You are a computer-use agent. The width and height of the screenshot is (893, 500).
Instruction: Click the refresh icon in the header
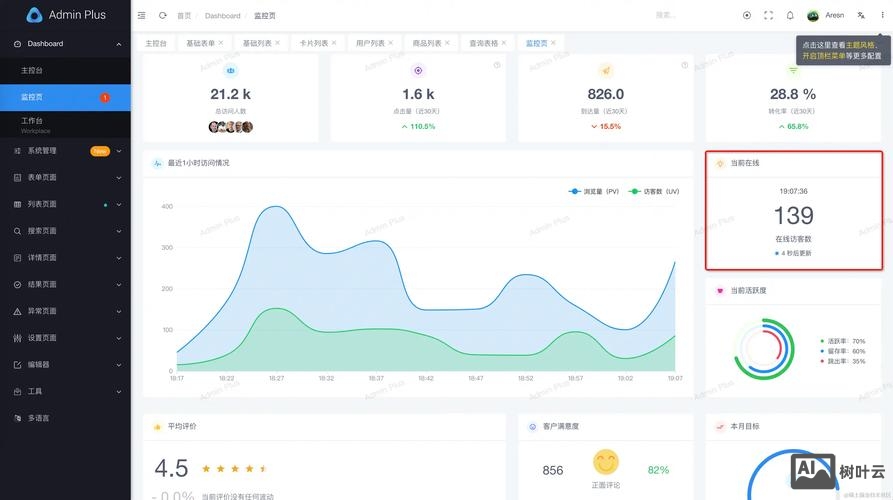click(162, 15)
